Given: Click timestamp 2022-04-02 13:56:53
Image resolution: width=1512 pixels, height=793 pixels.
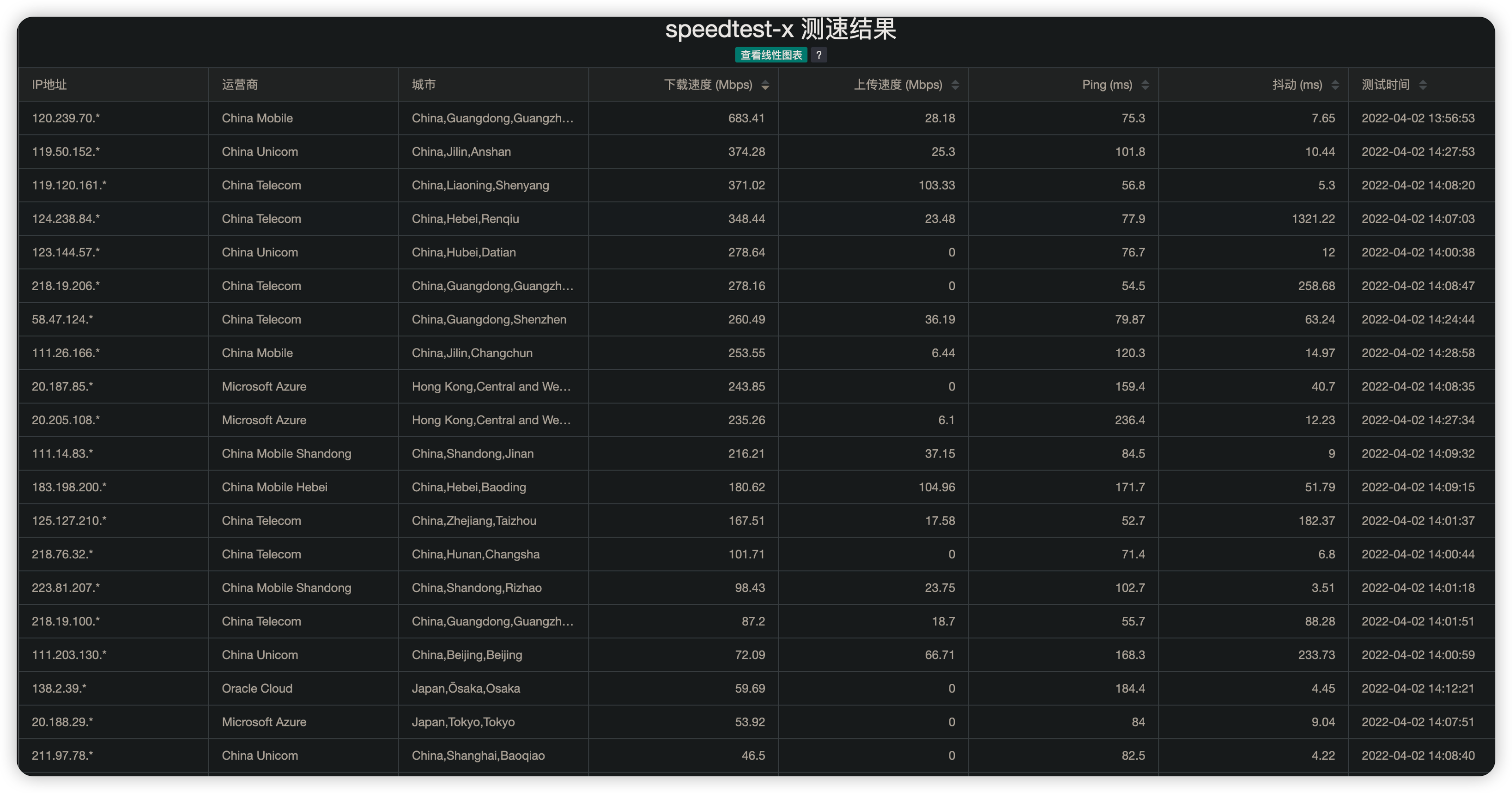Looking at the screenshot, I should (x=1418, y=118).
